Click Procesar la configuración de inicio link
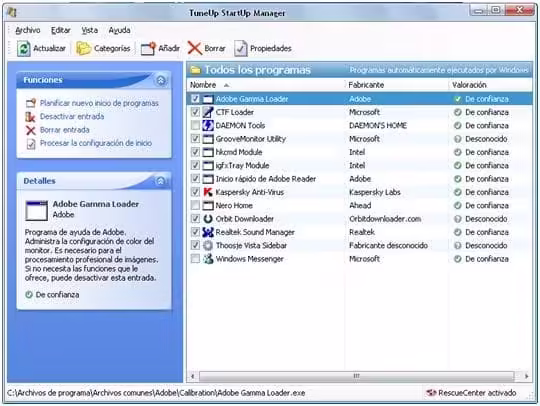Image resolution: width=540 pixels, height=406 pixels. click(96, 143)
